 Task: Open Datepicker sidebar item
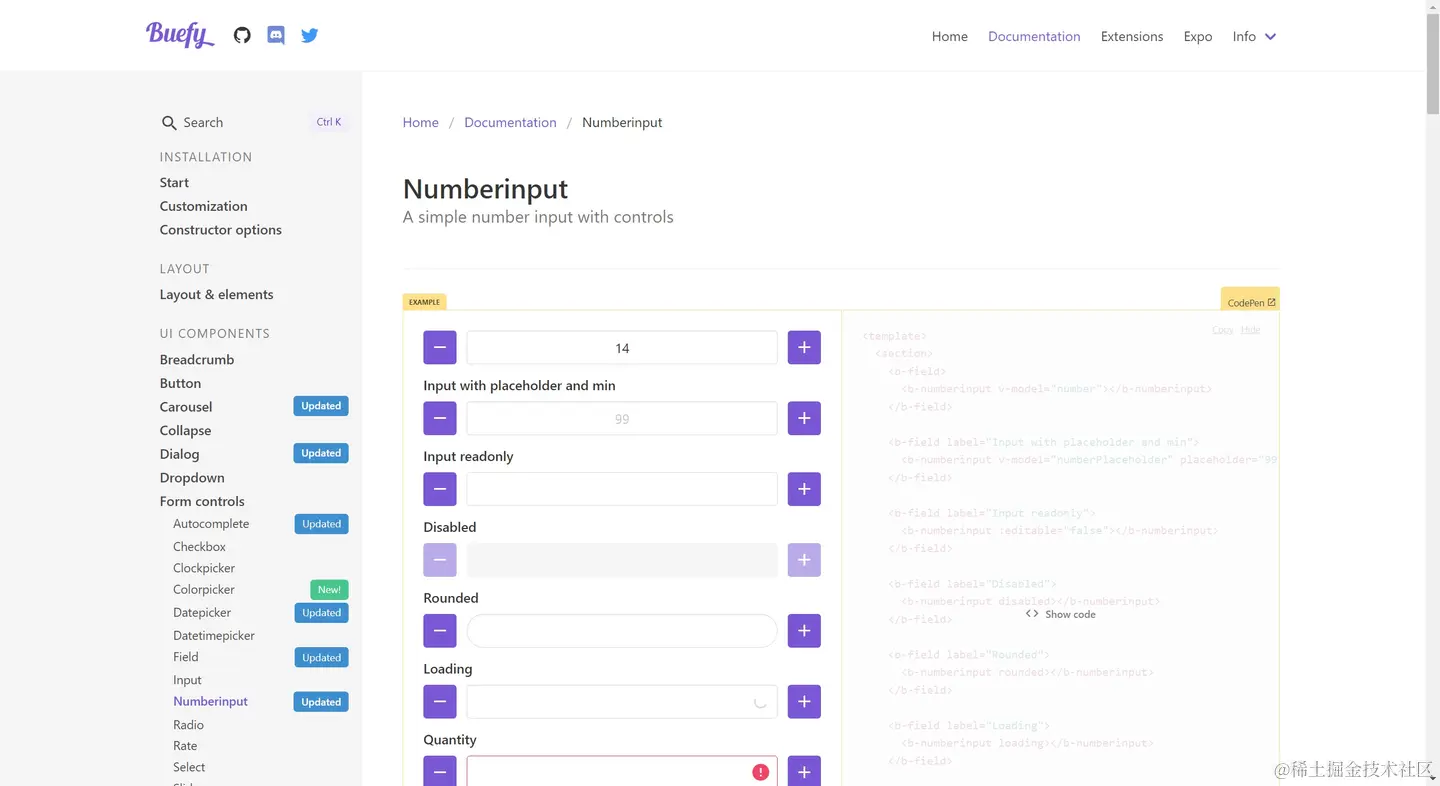(202, 613)
